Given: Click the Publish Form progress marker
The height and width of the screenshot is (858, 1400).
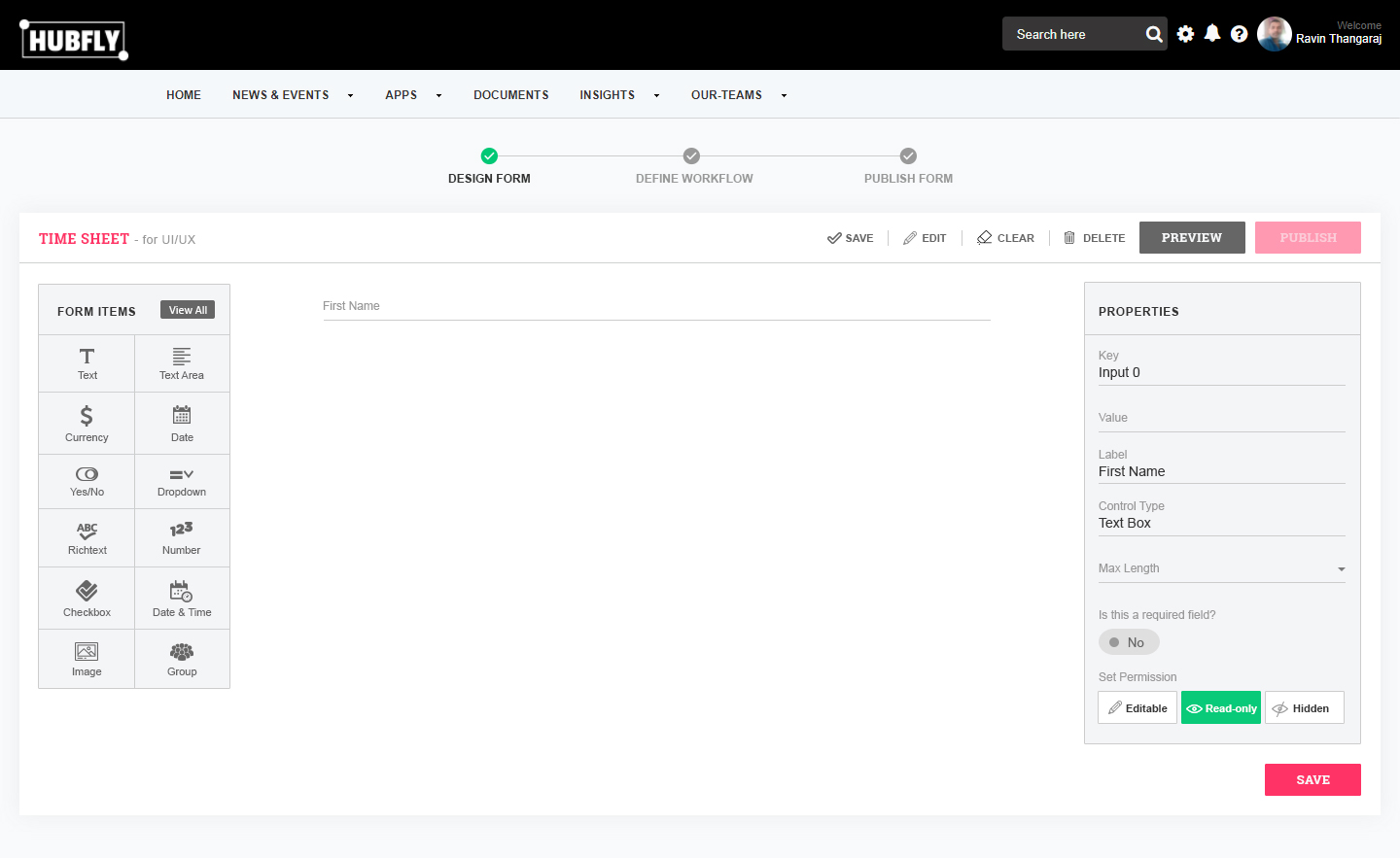Looking at the screenshot, I should click(x=908, y=155).
